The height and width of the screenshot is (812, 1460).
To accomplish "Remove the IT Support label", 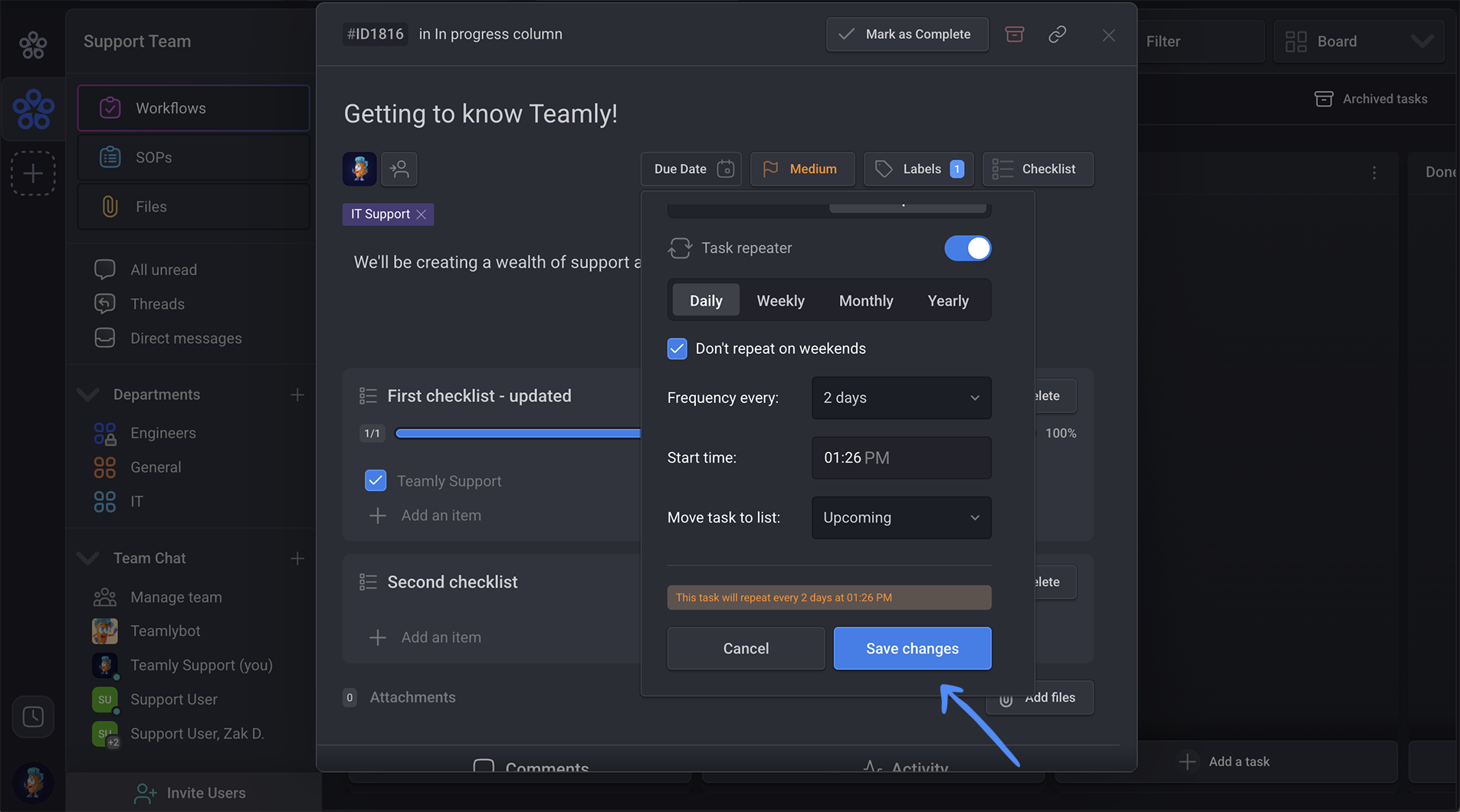I will [x=421, y=214].
